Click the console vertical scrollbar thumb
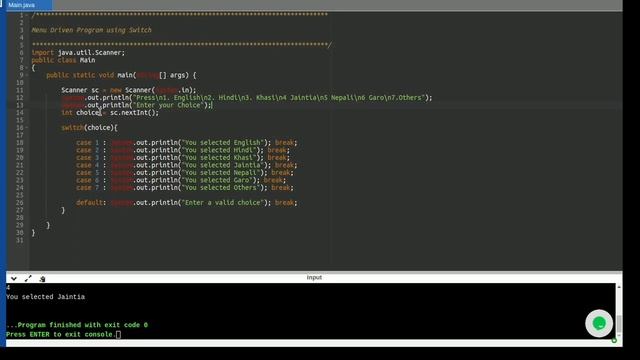 pyautogui.click(x=619, y=324)
